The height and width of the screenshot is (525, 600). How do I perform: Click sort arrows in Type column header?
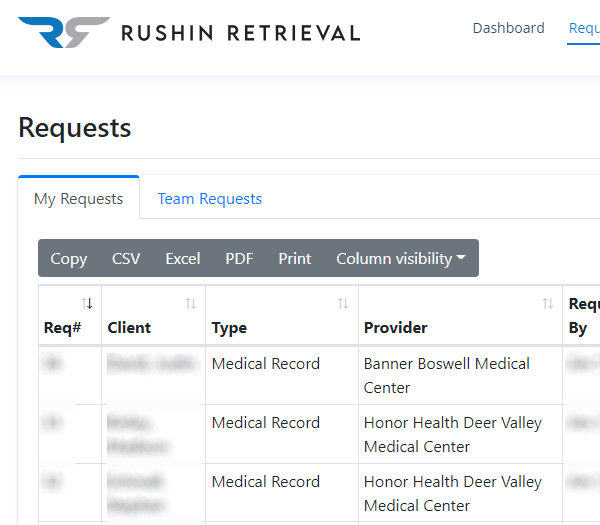point(343,303)
